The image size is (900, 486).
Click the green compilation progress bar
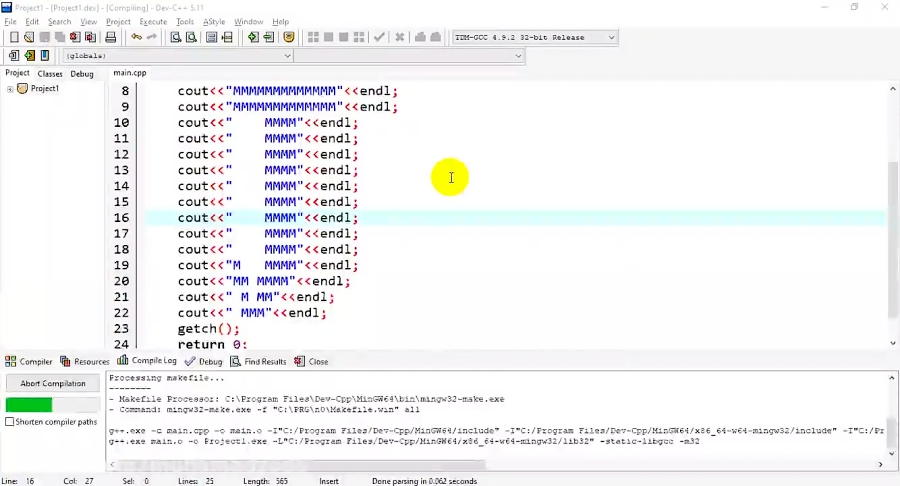point(29,405)
